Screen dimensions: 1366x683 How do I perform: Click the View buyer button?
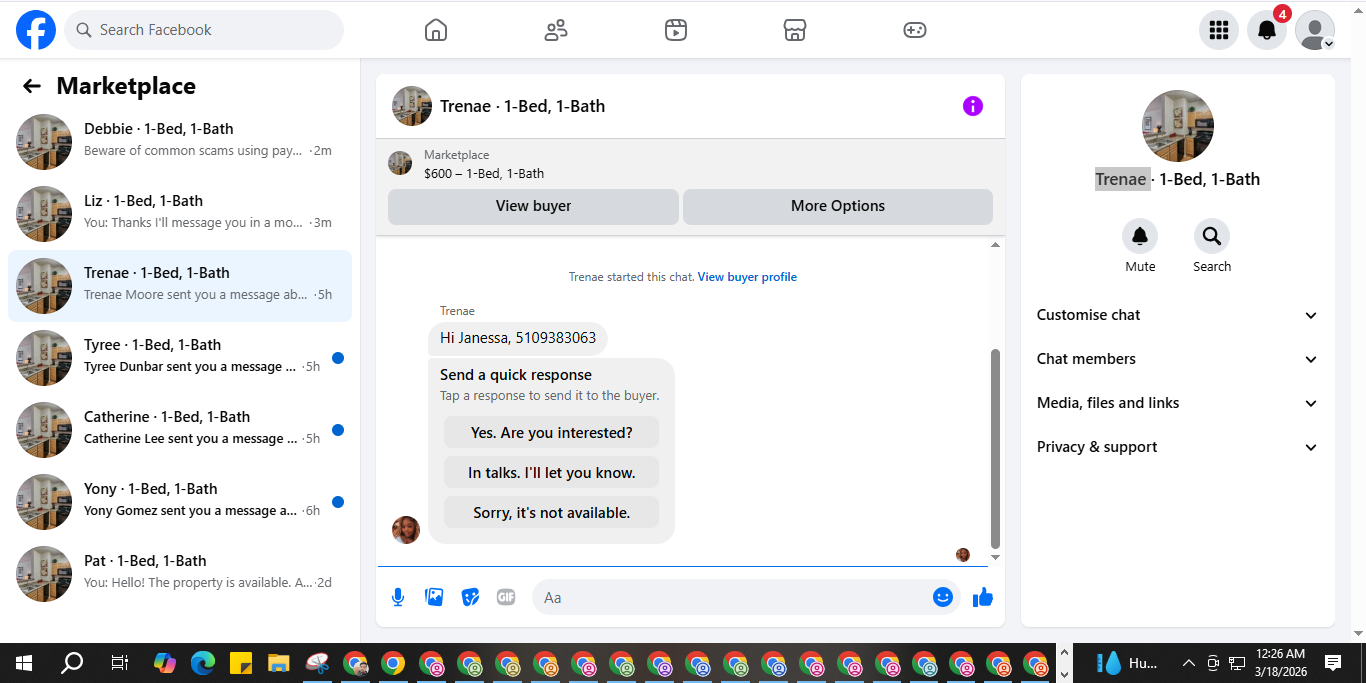pyautogui.click(x=533, y=206)
